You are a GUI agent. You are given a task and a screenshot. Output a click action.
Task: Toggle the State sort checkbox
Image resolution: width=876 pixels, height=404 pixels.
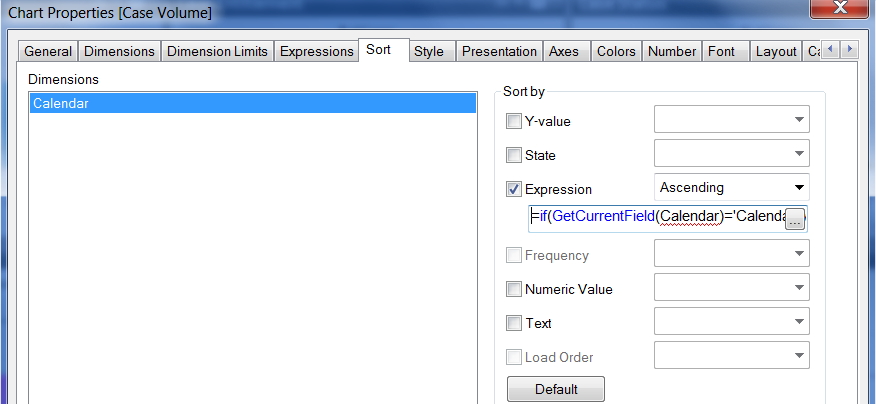tap(514, 155)
